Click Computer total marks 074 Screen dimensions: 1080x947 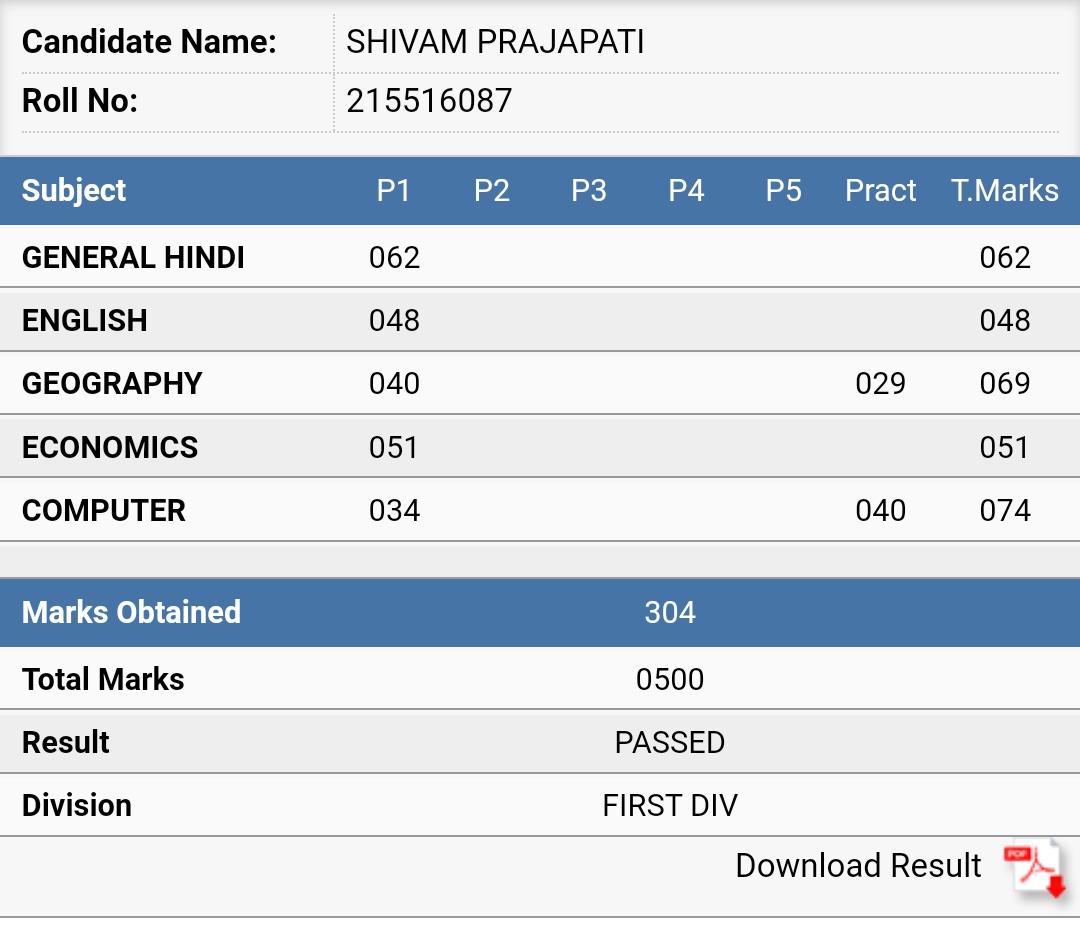(1005, 511)
